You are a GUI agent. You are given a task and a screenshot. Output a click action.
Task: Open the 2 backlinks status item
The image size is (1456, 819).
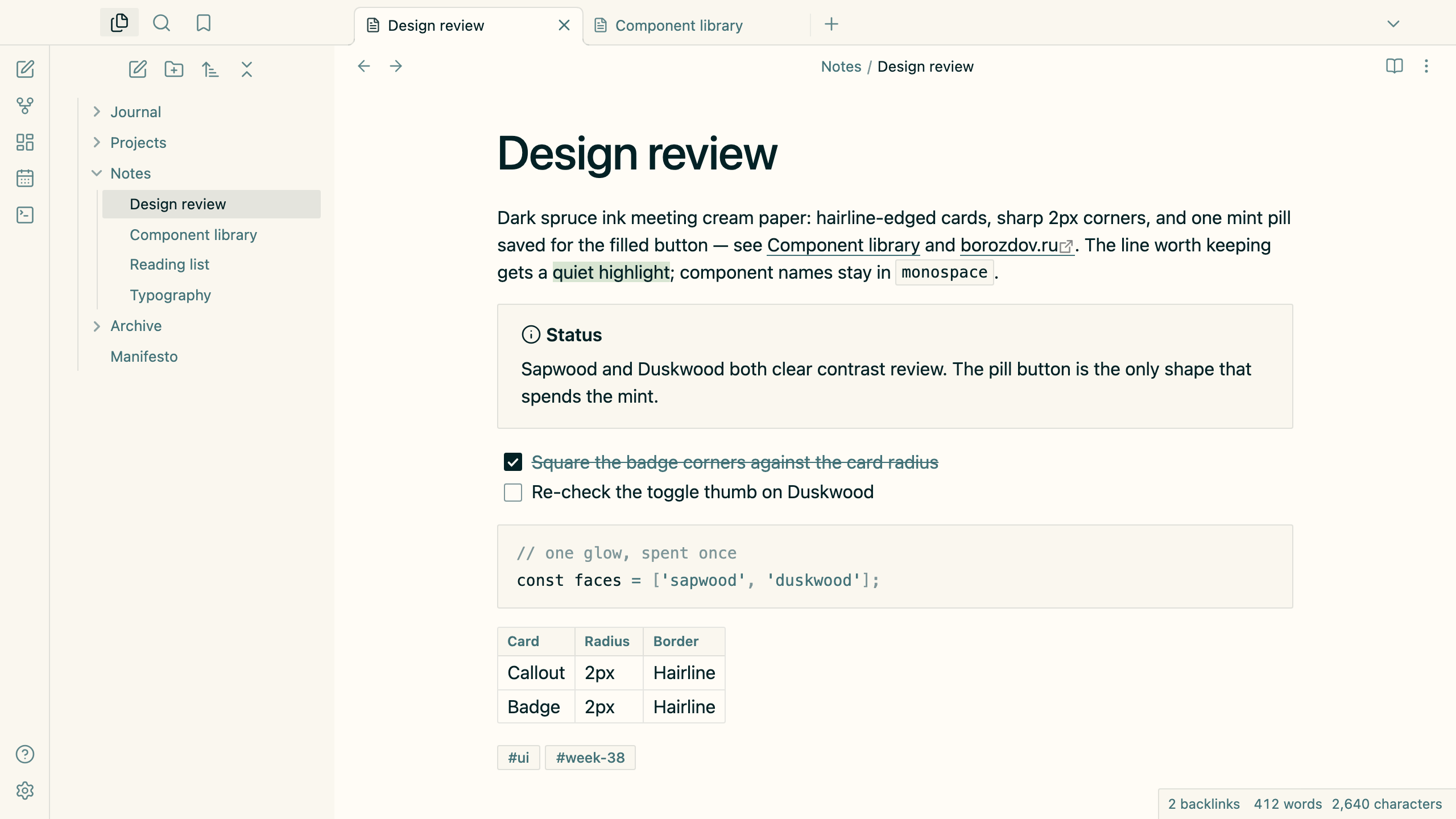point(1204,804)
